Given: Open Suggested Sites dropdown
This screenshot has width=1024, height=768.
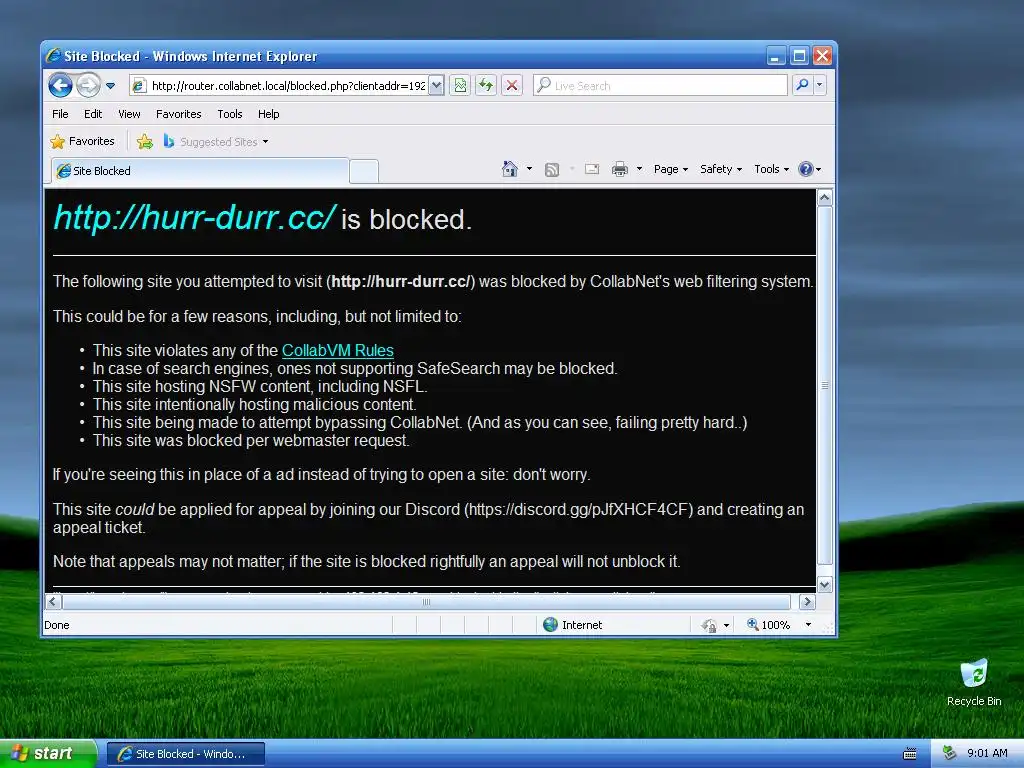Looking at the screenshot, I should [216, 142].
